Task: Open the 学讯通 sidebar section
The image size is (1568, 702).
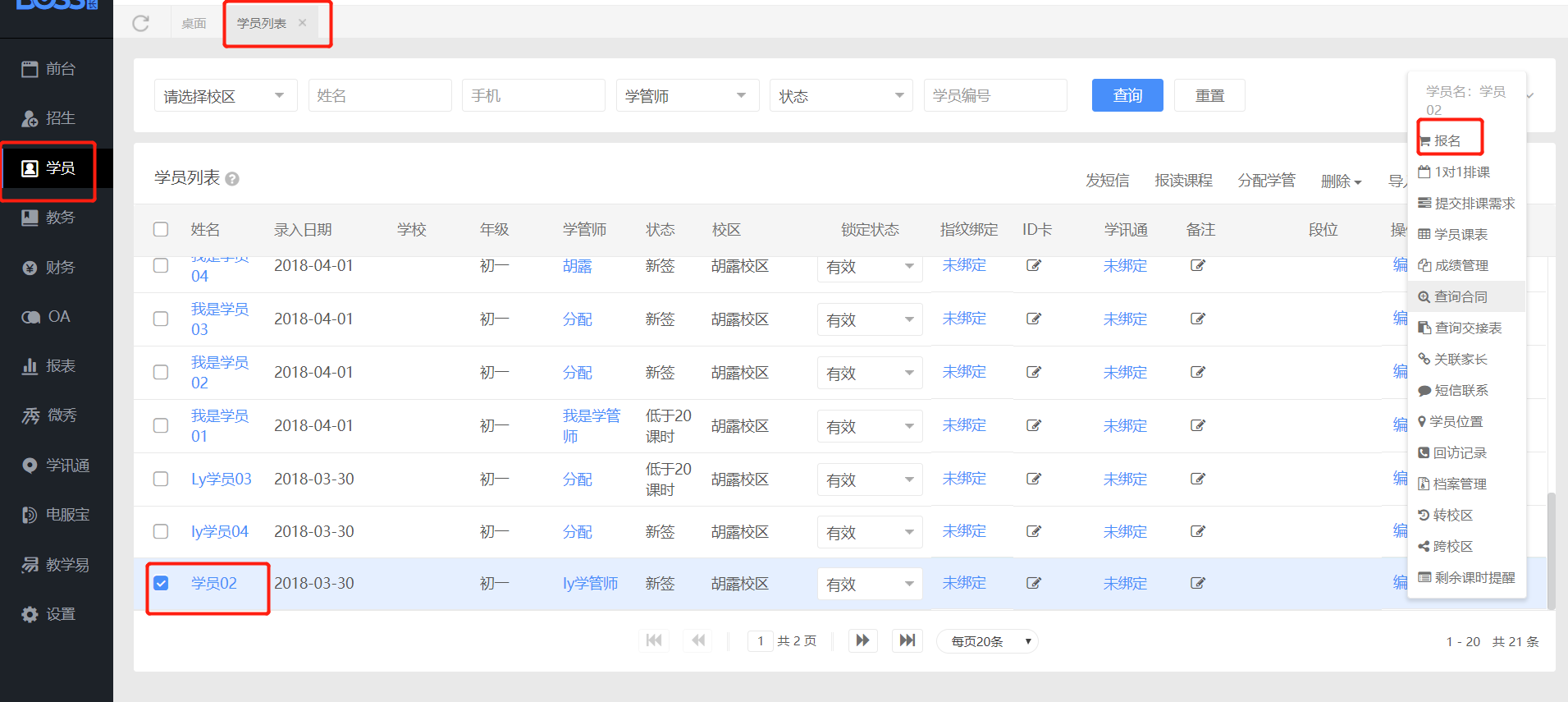Action: click(x=56, y=466)
